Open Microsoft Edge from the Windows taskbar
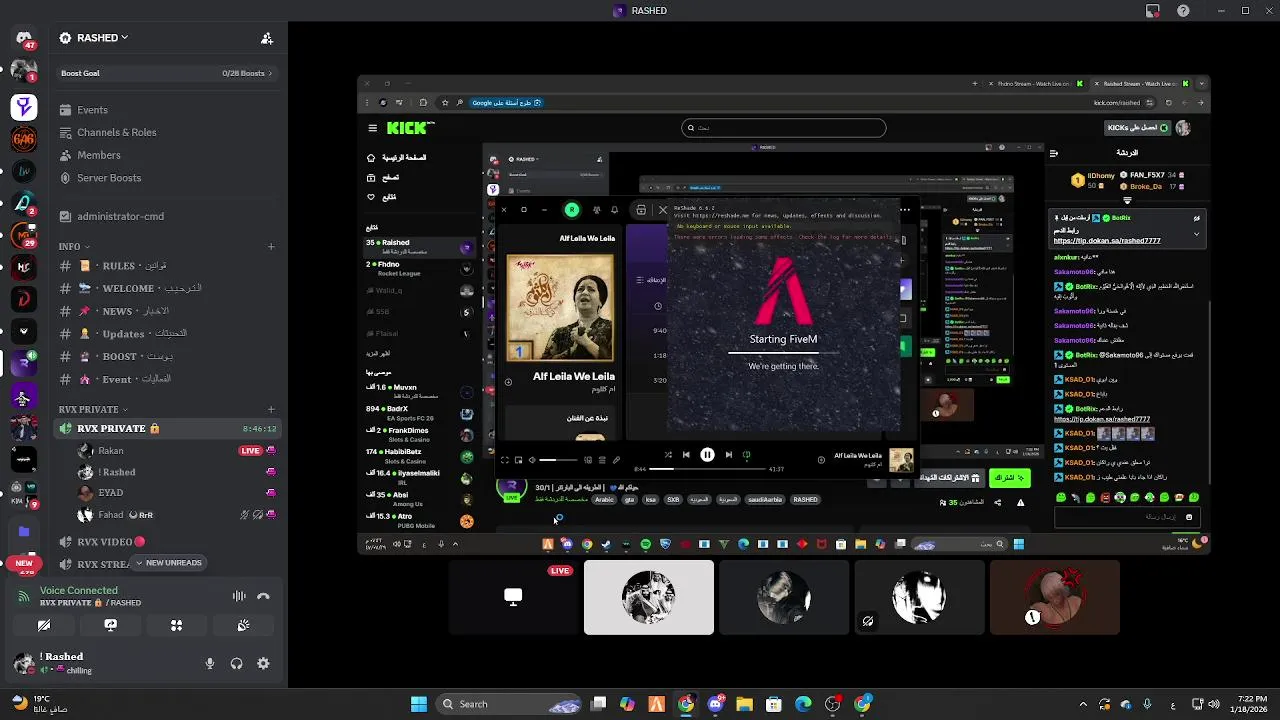 803,704
